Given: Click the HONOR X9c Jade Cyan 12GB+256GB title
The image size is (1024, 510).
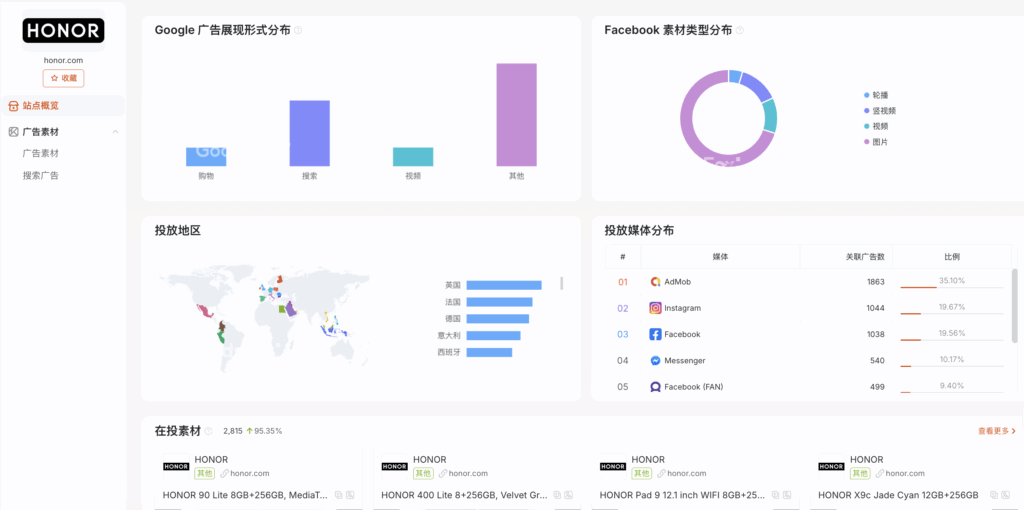Looking at the screenshot, I should point(898,495).
